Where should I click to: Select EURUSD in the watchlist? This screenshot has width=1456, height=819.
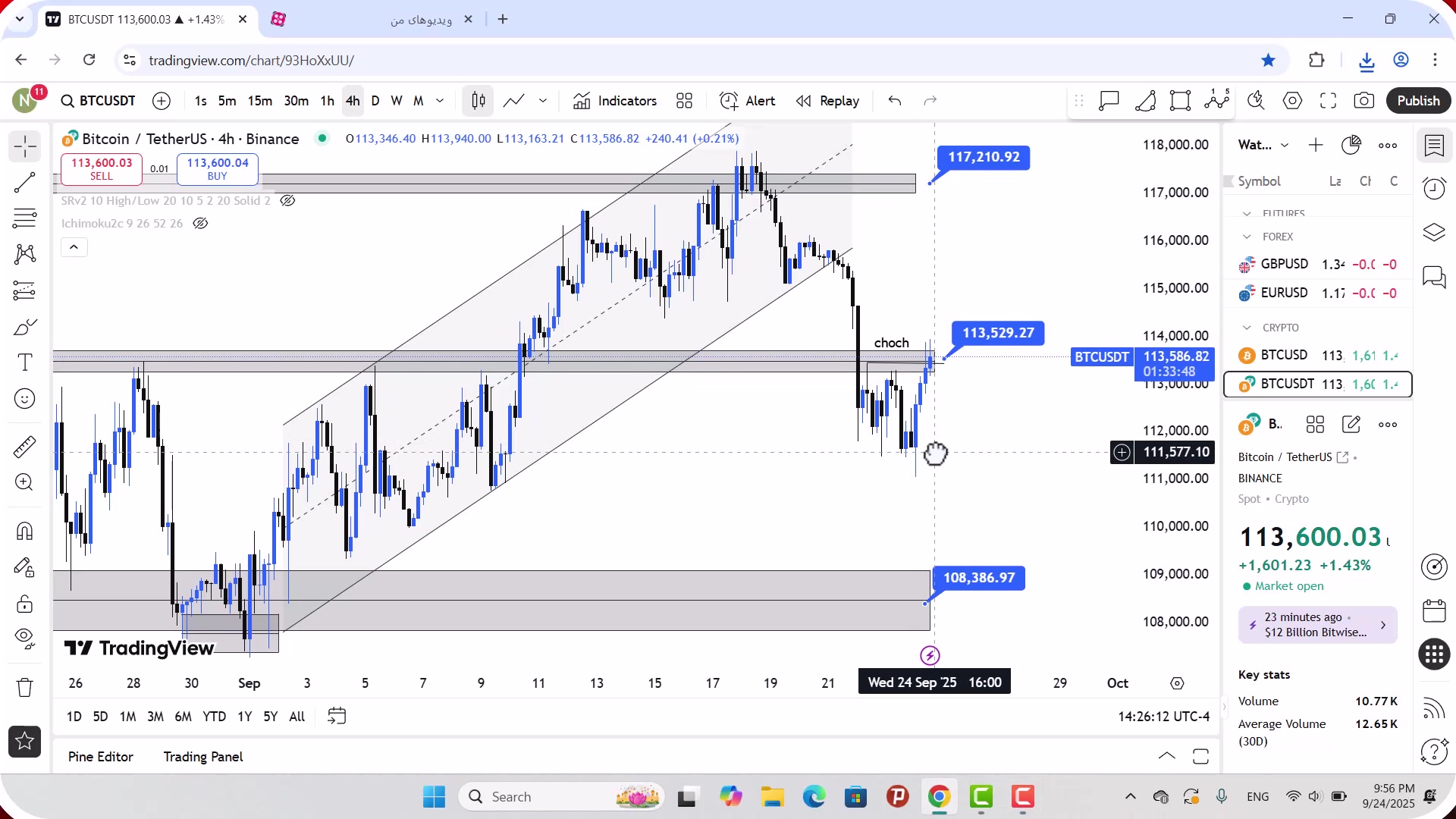[1318, 293]
